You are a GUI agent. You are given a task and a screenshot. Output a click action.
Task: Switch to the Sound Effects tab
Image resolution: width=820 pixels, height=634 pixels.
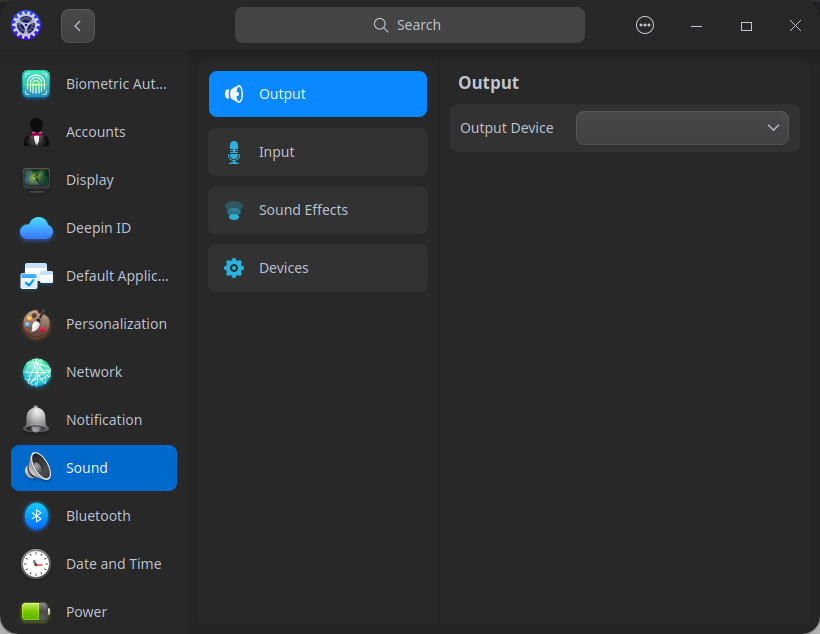coord(318,210)
